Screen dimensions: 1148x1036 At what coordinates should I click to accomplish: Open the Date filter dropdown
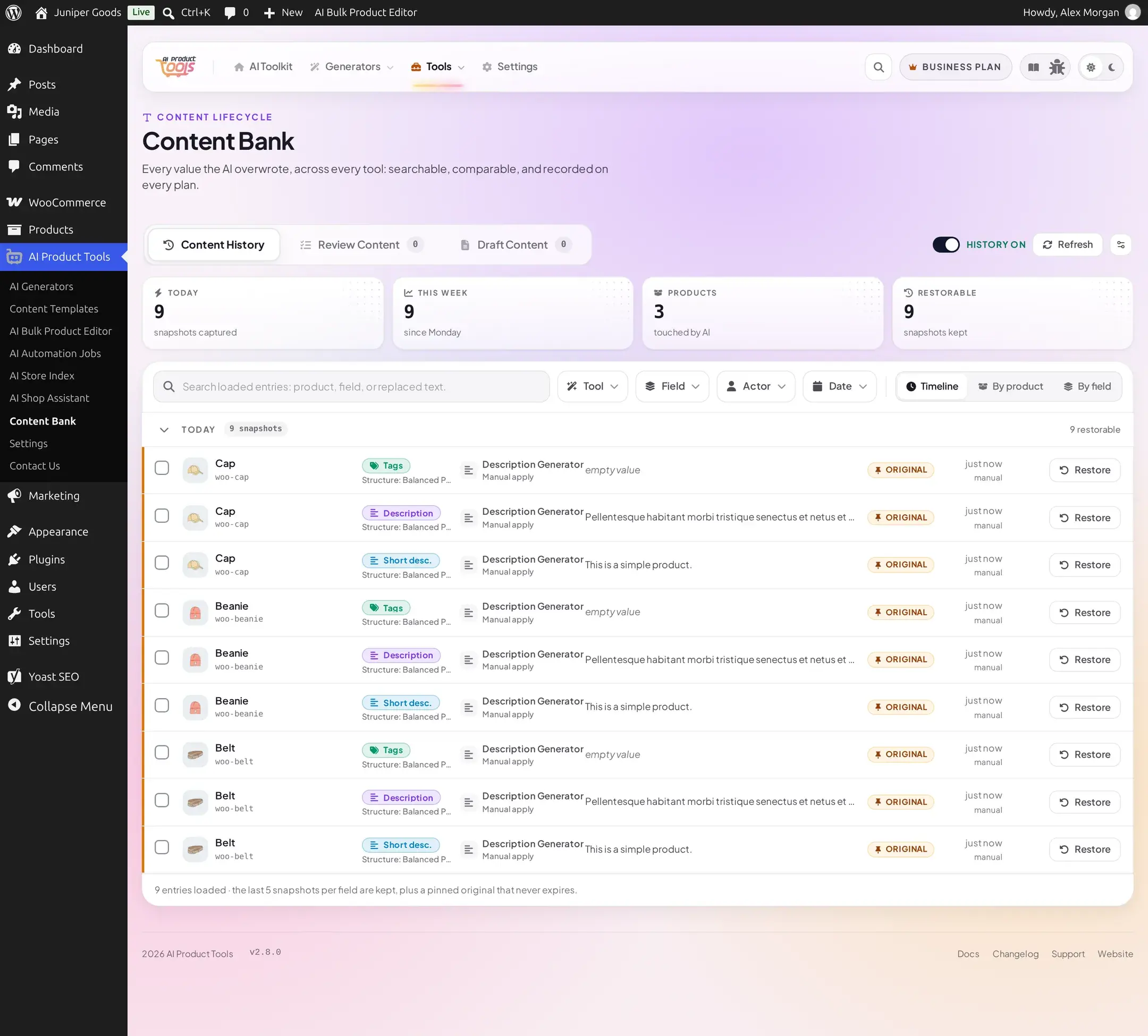839,387
